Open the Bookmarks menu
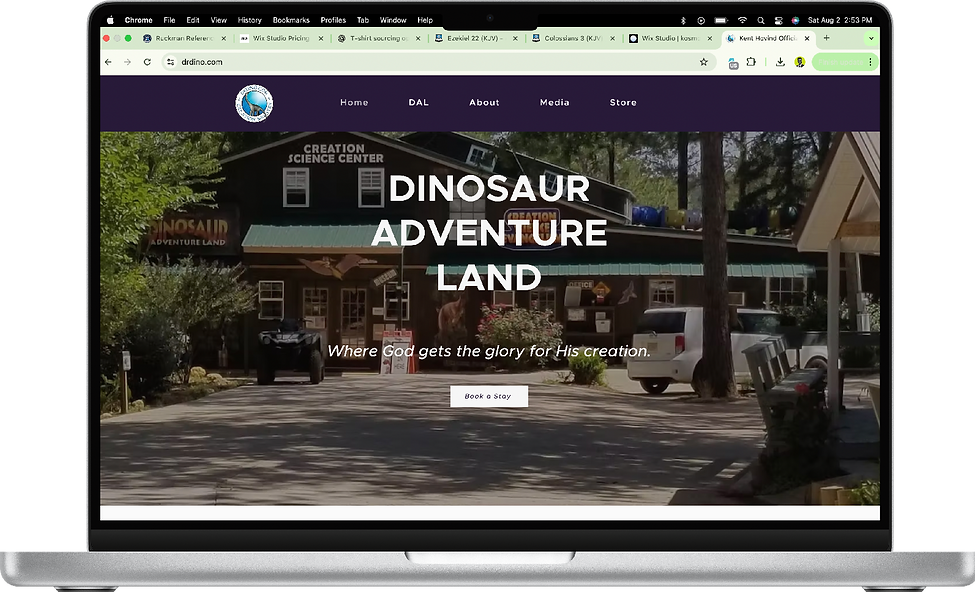 click(x=291, y=20)
